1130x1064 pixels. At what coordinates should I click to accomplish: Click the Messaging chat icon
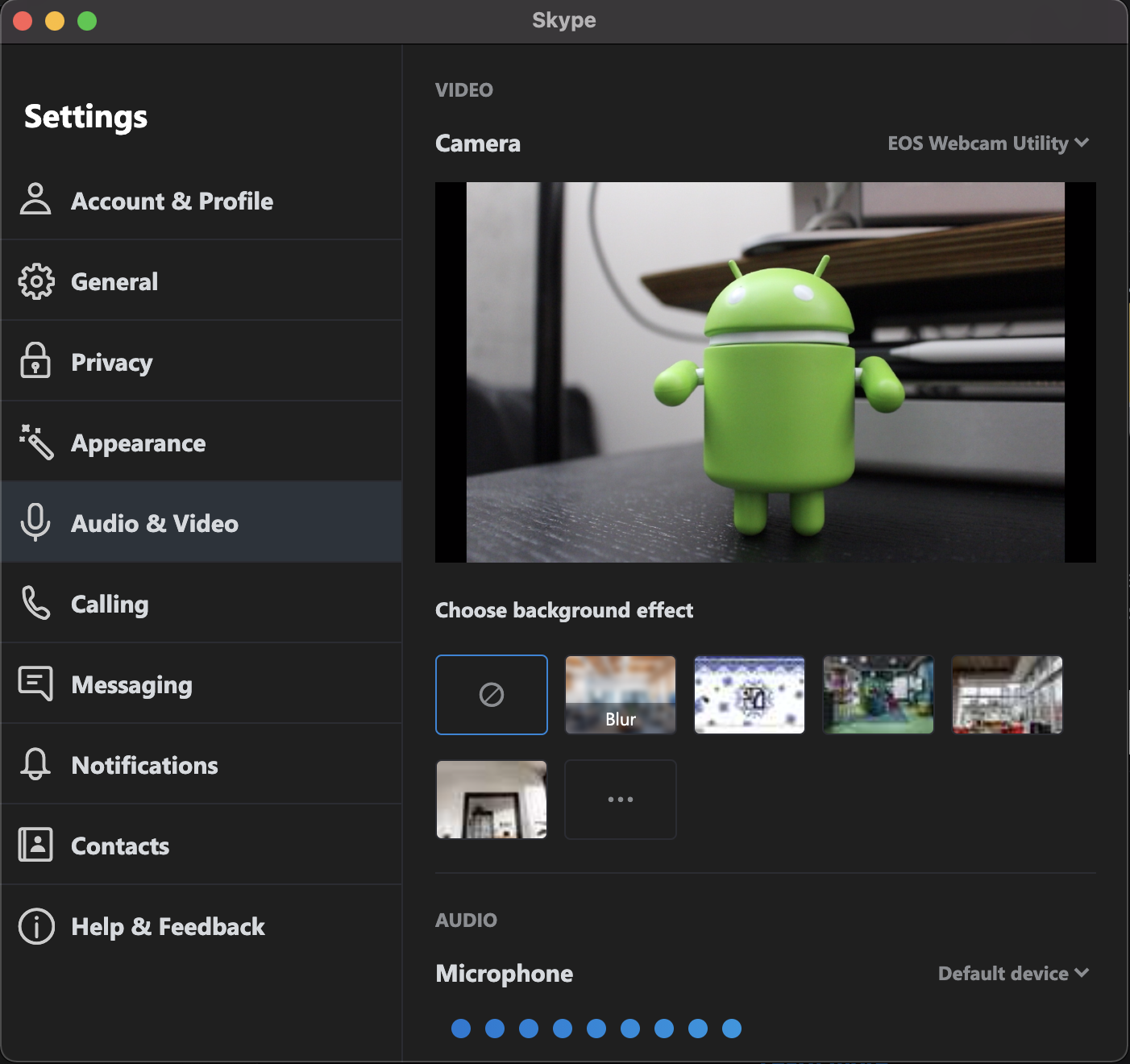[35, 684]
